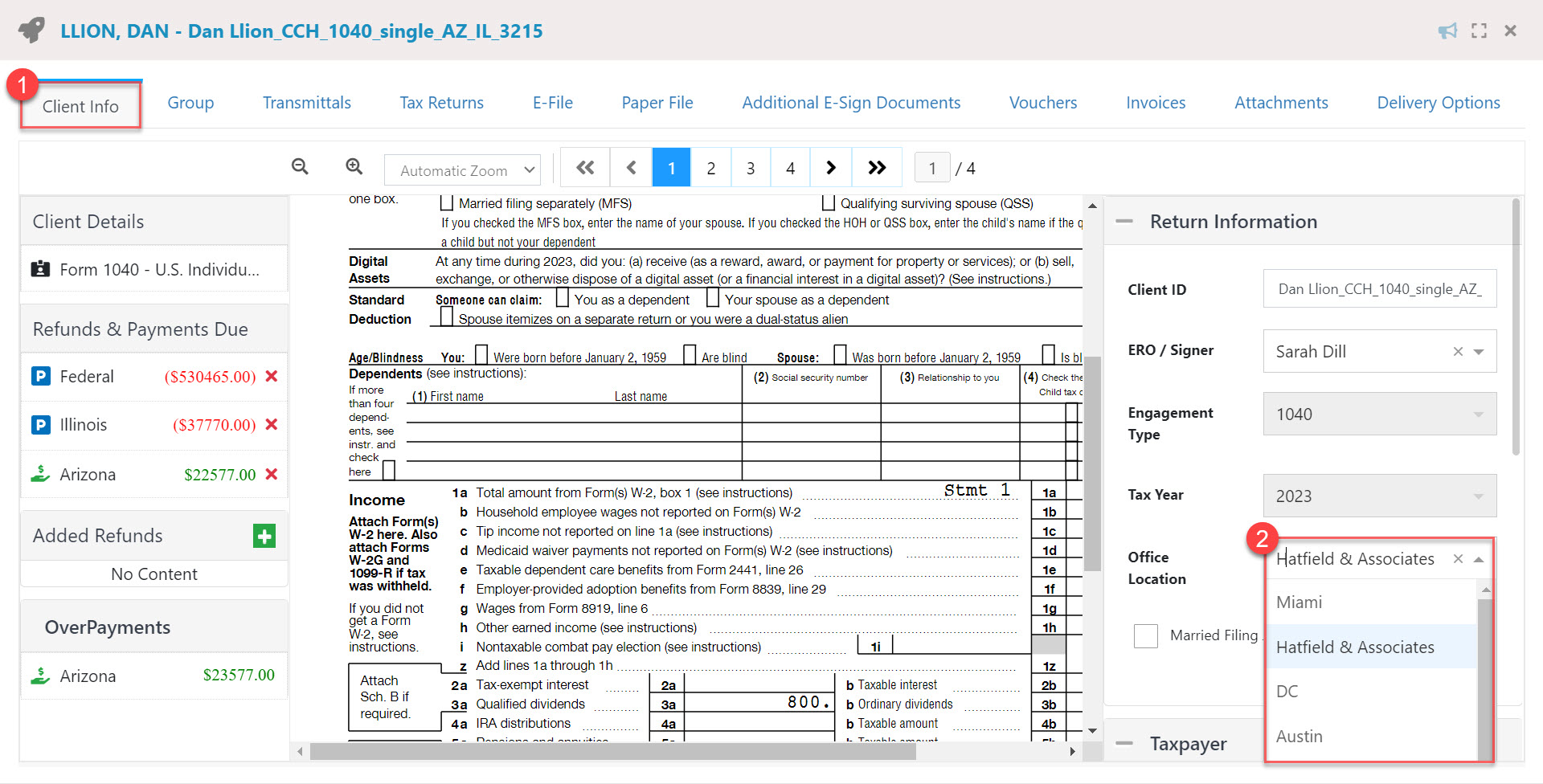1543x784 pixels.
Task: Open the Attachments tab
Action: coord(1281,103)
